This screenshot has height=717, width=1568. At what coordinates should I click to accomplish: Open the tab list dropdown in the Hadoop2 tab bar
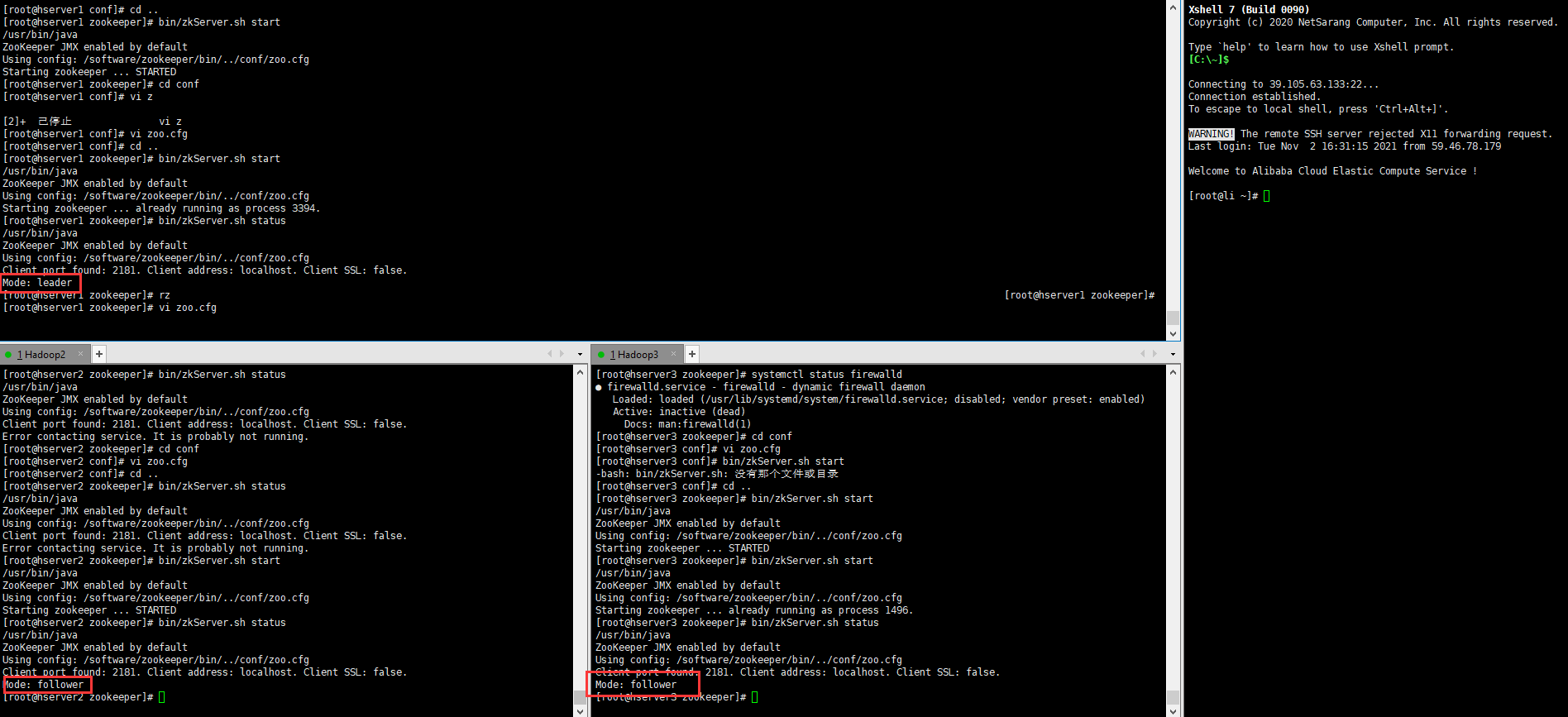point(580,354)
